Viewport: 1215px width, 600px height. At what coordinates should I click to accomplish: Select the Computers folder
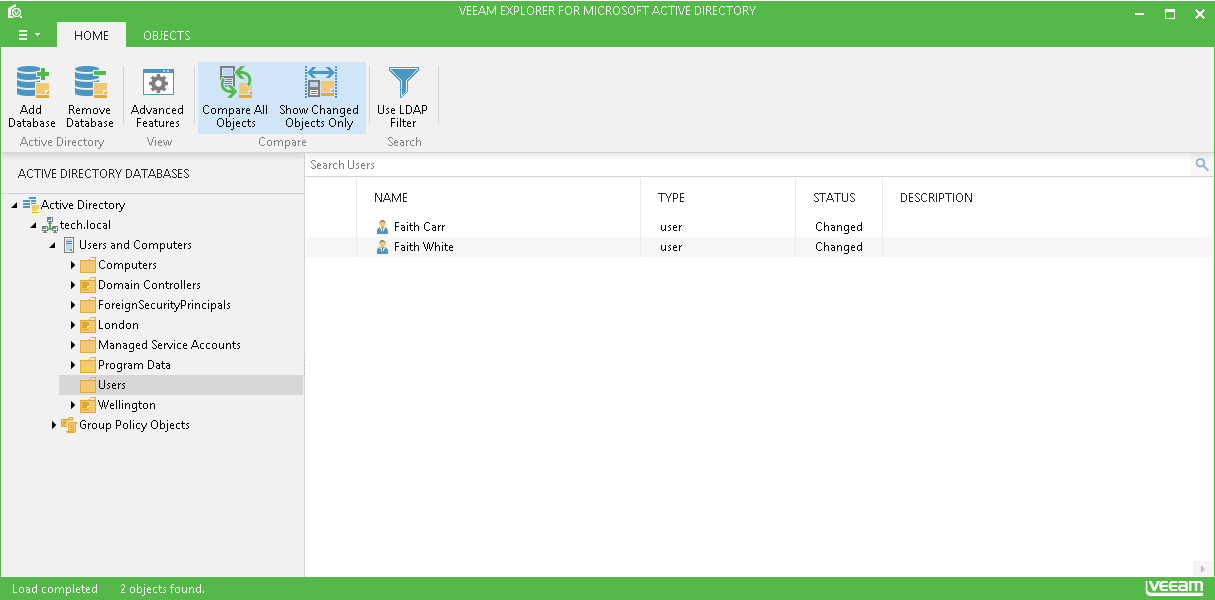(127, 265)
